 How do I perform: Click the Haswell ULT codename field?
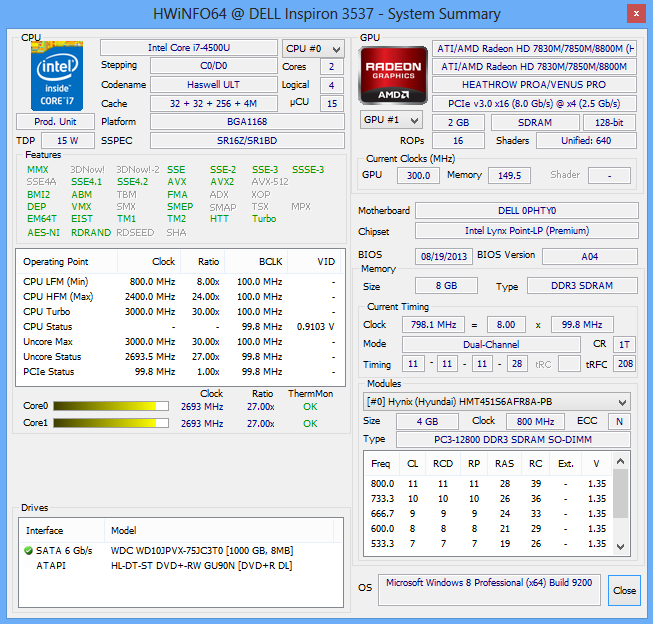click(x=214, y=85)
